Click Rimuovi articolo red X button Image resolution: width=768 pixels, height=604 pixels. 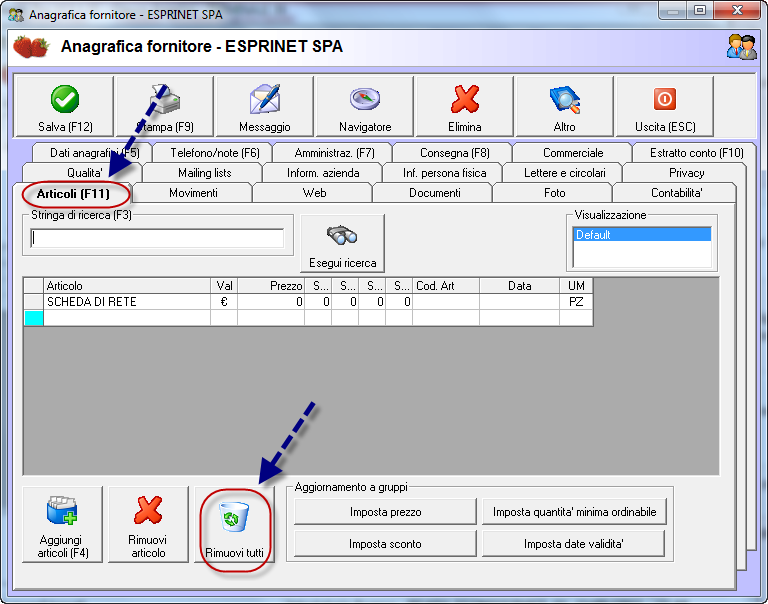(148, 524)
